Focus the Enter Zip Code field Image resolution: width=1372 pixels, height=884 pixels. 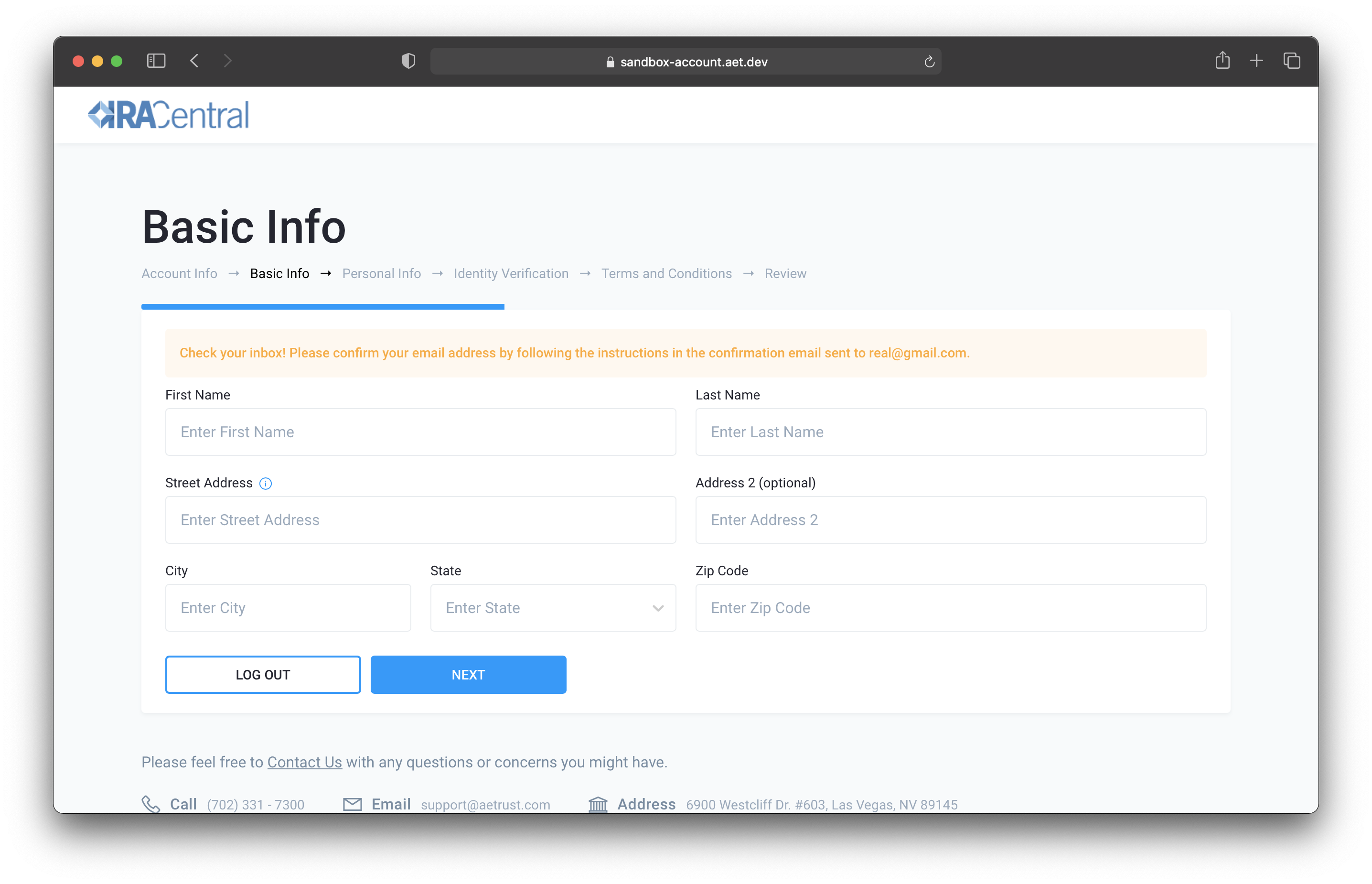pyautogui.click(x=950, y=608)
